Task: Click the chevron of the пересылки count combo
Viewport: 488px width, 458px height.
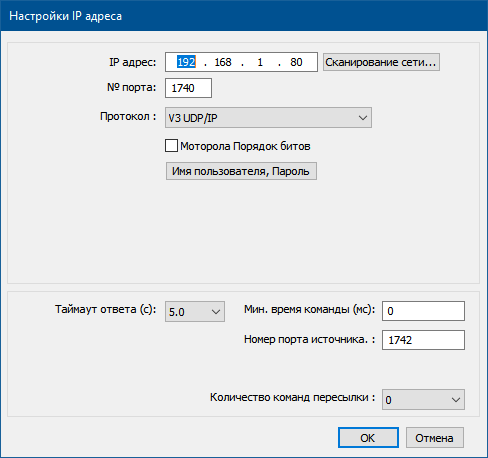Action: [456, 399]
